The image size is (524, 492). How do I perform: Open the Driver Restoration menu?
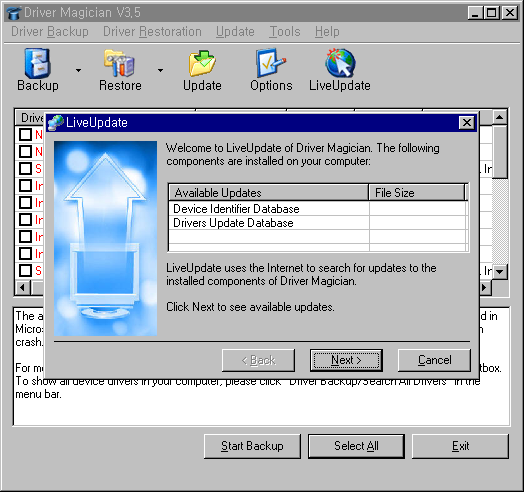coord(152,32)
